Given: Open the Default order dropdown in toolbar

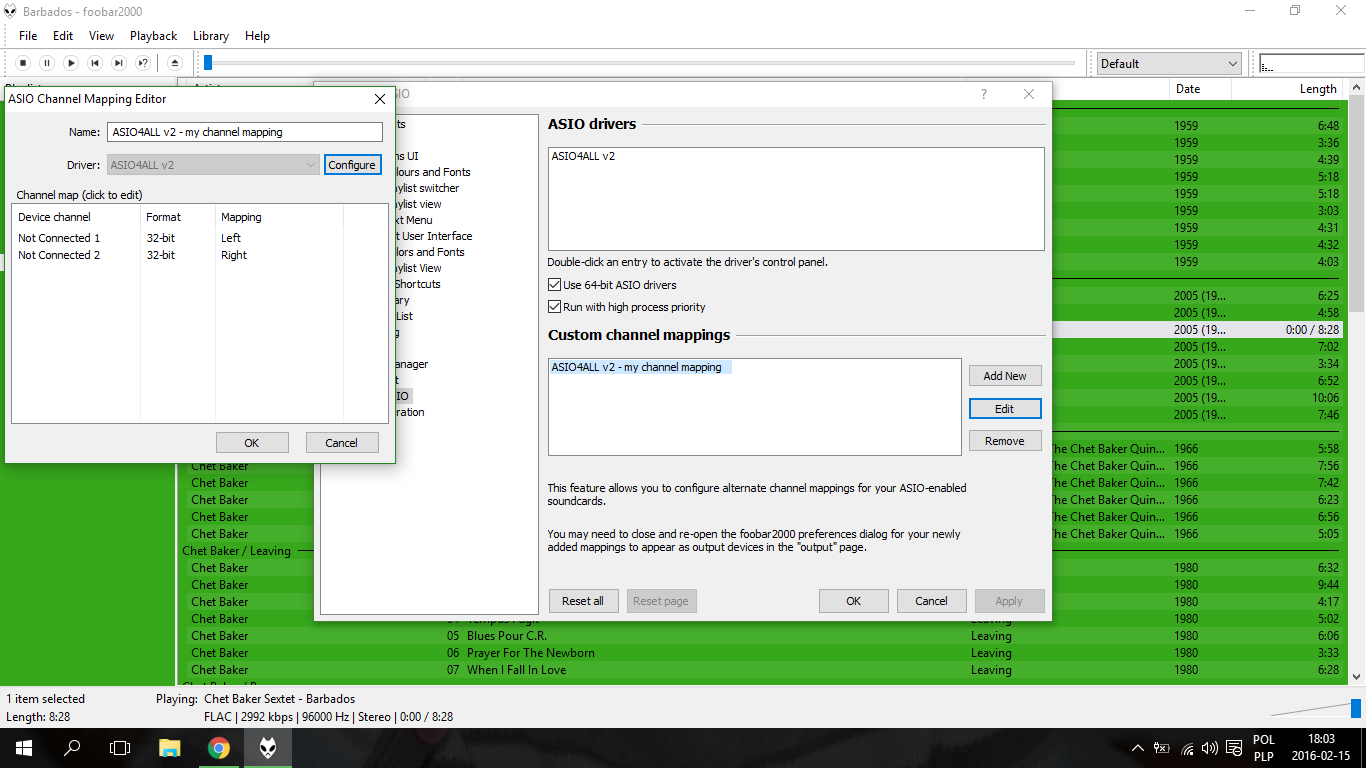Looking at the screenshot, I should [x=1169, y=63].
